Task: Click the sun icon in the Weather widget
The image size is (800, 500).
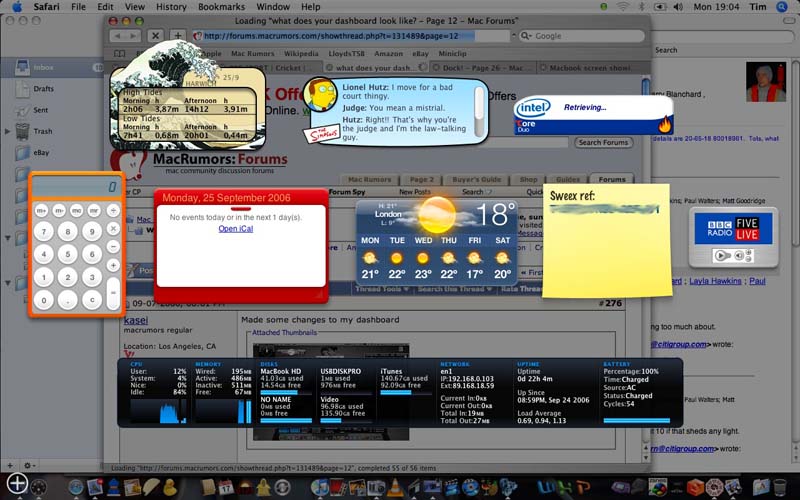Action: point(437,215)
